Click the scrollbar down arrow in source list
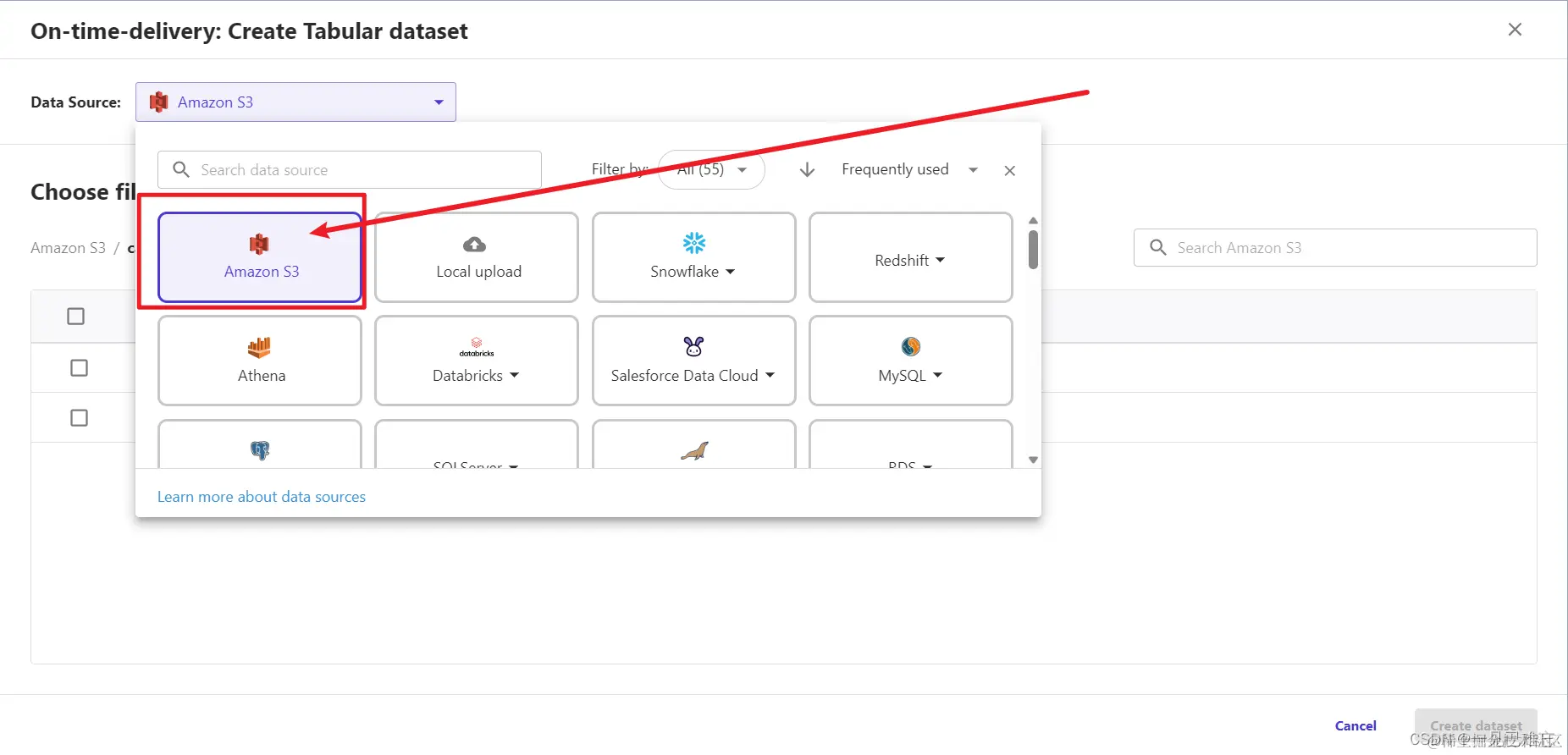 pos(1033,460)
